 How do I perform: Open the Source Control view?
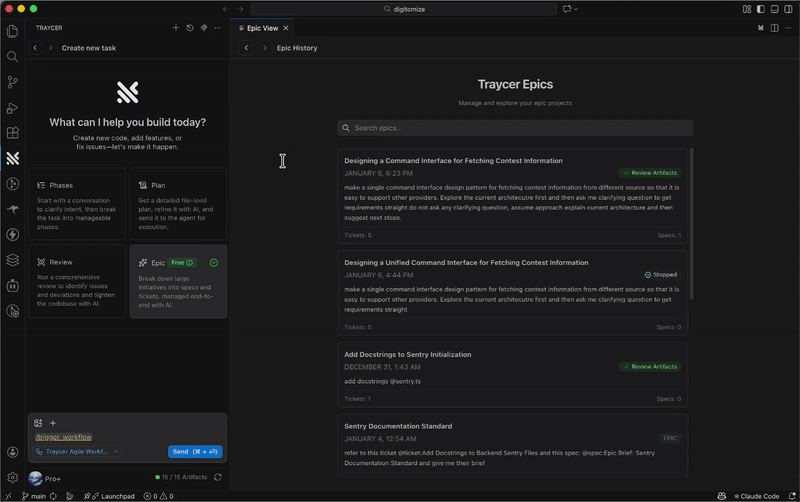[x=13, y=82]
